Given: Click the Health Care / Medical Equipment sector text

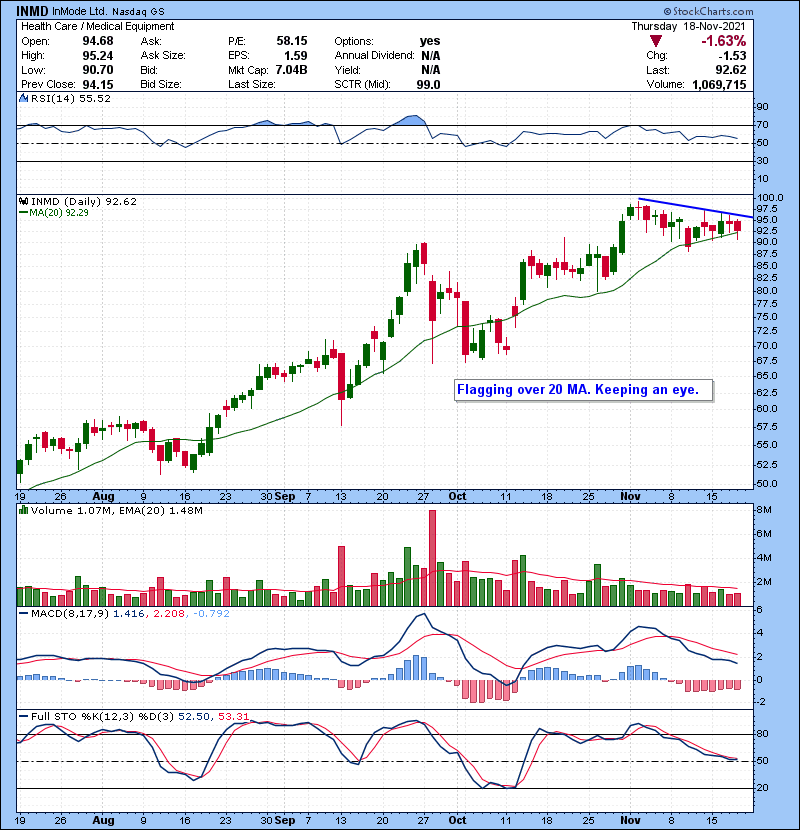Looking at the screenshot, I should (97, 26).
